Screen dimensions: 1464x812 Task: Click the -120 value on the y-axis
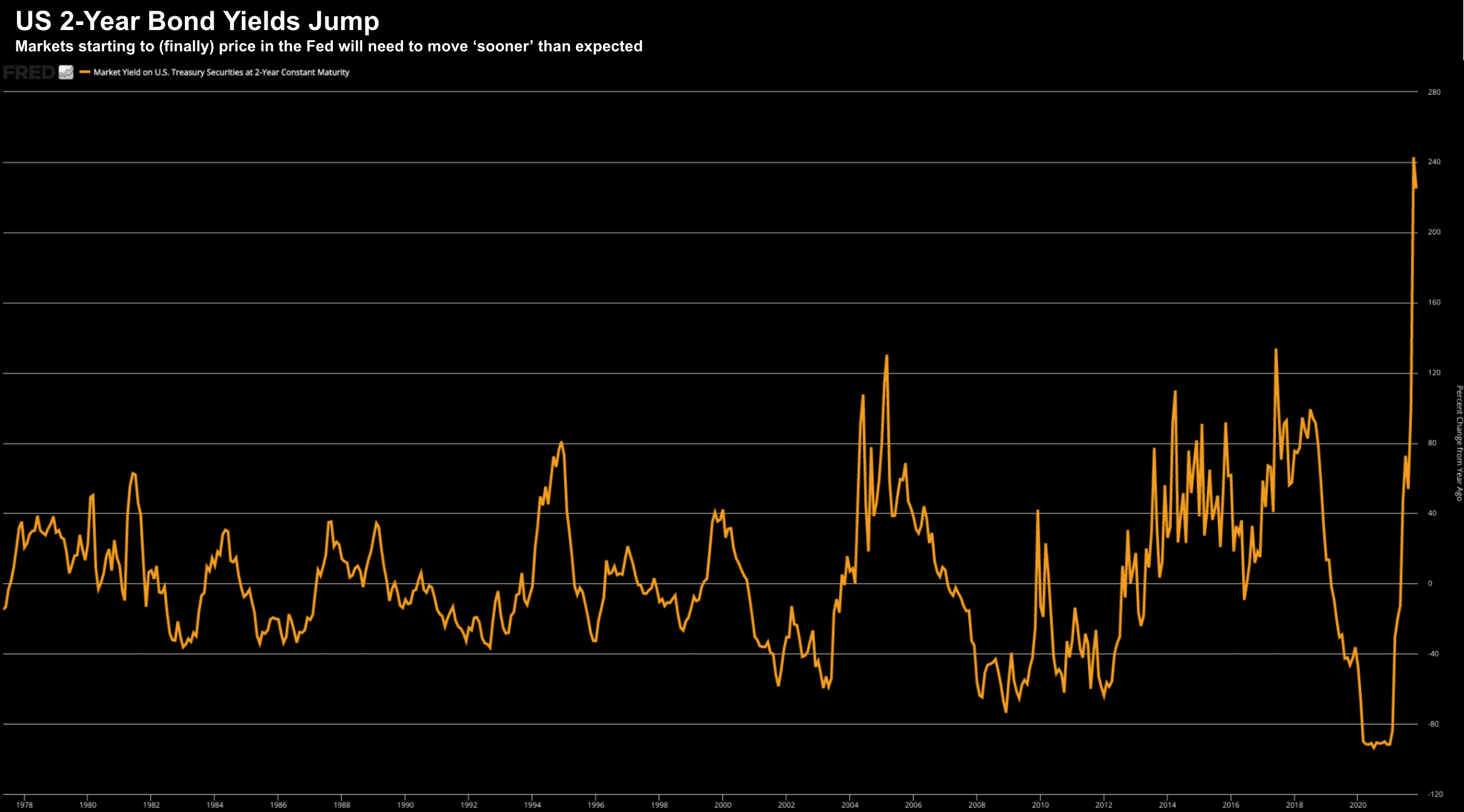click(1435, 794)
